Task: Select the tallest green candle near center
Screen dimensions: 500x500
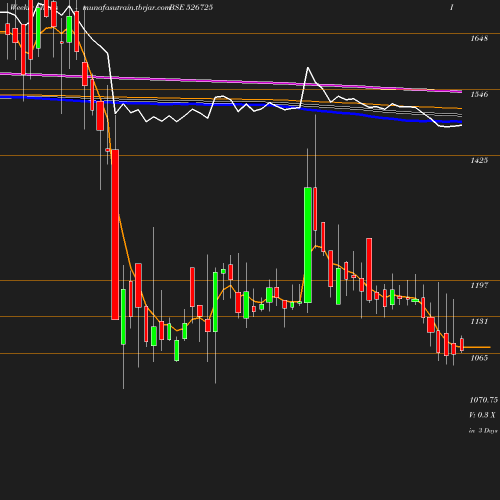Action: click(308, 245)
